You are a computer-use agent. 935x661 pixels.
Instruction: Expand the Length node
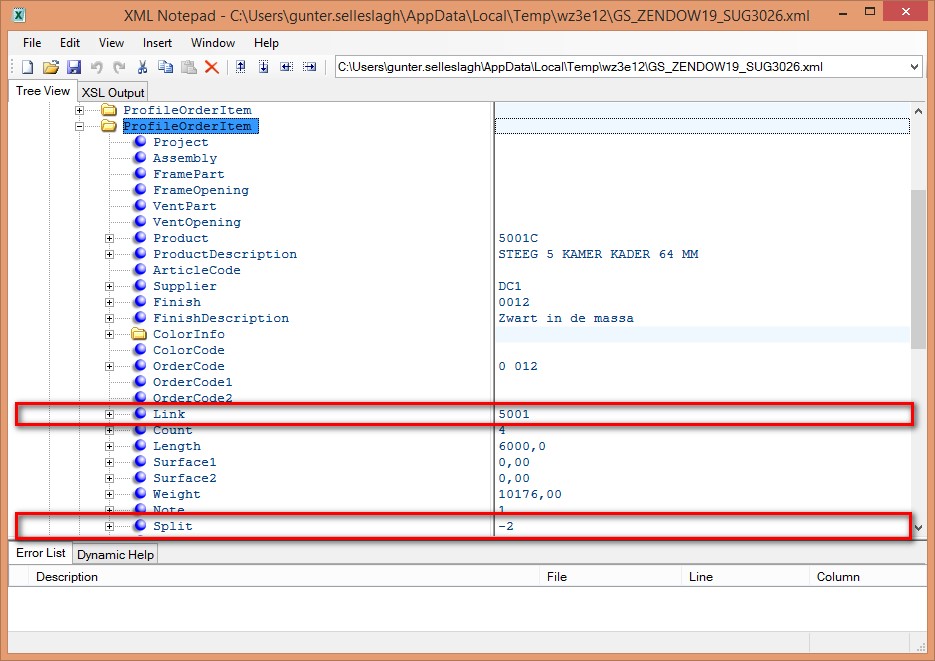(x=109, y=446)
